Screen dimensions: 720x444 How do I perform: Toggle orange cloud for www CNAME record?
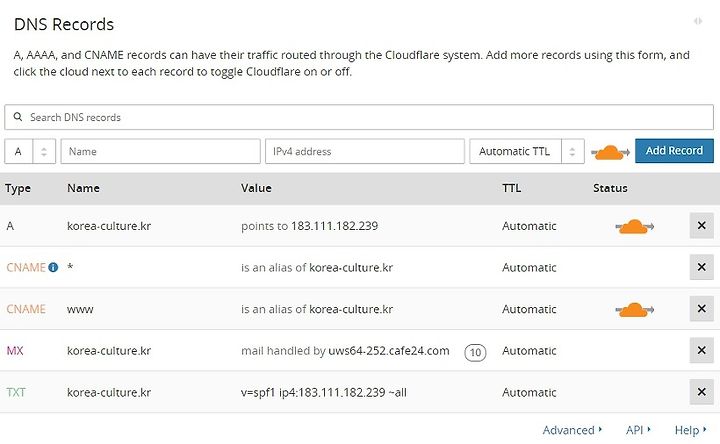tap(635, 310)
